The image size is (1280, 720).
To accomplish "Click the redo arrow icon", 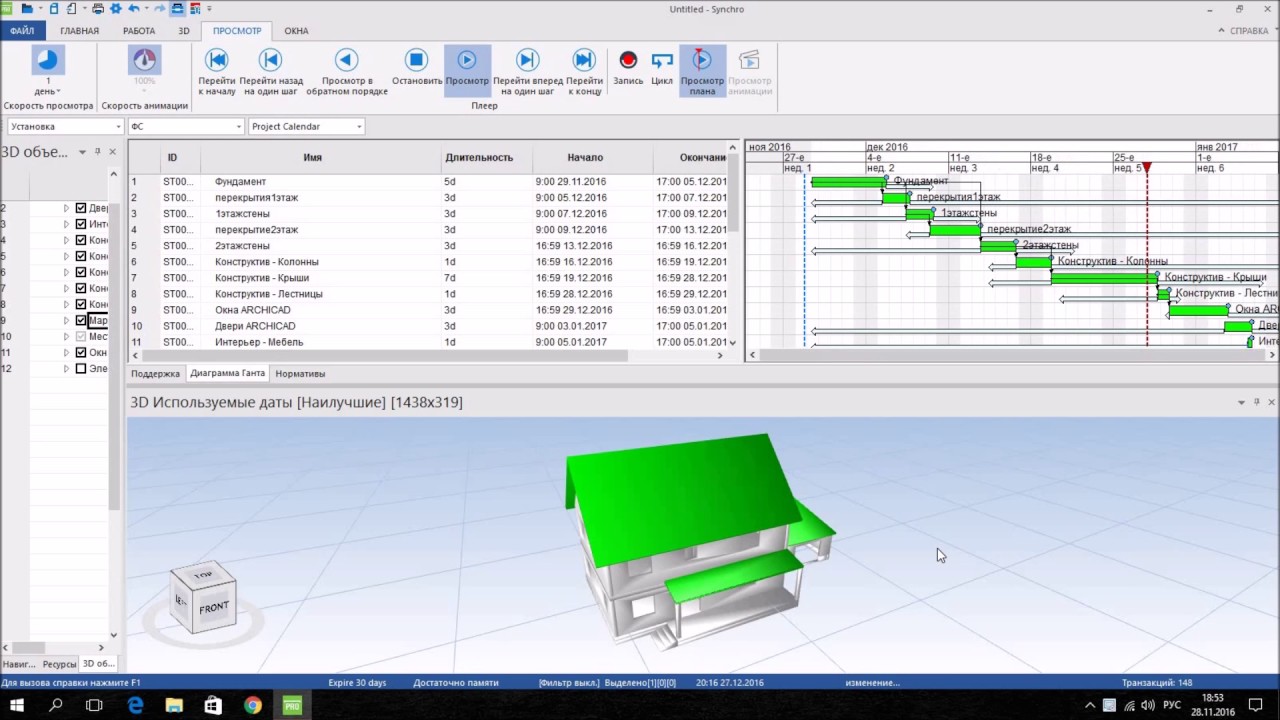I will click(x=159, y=9).
